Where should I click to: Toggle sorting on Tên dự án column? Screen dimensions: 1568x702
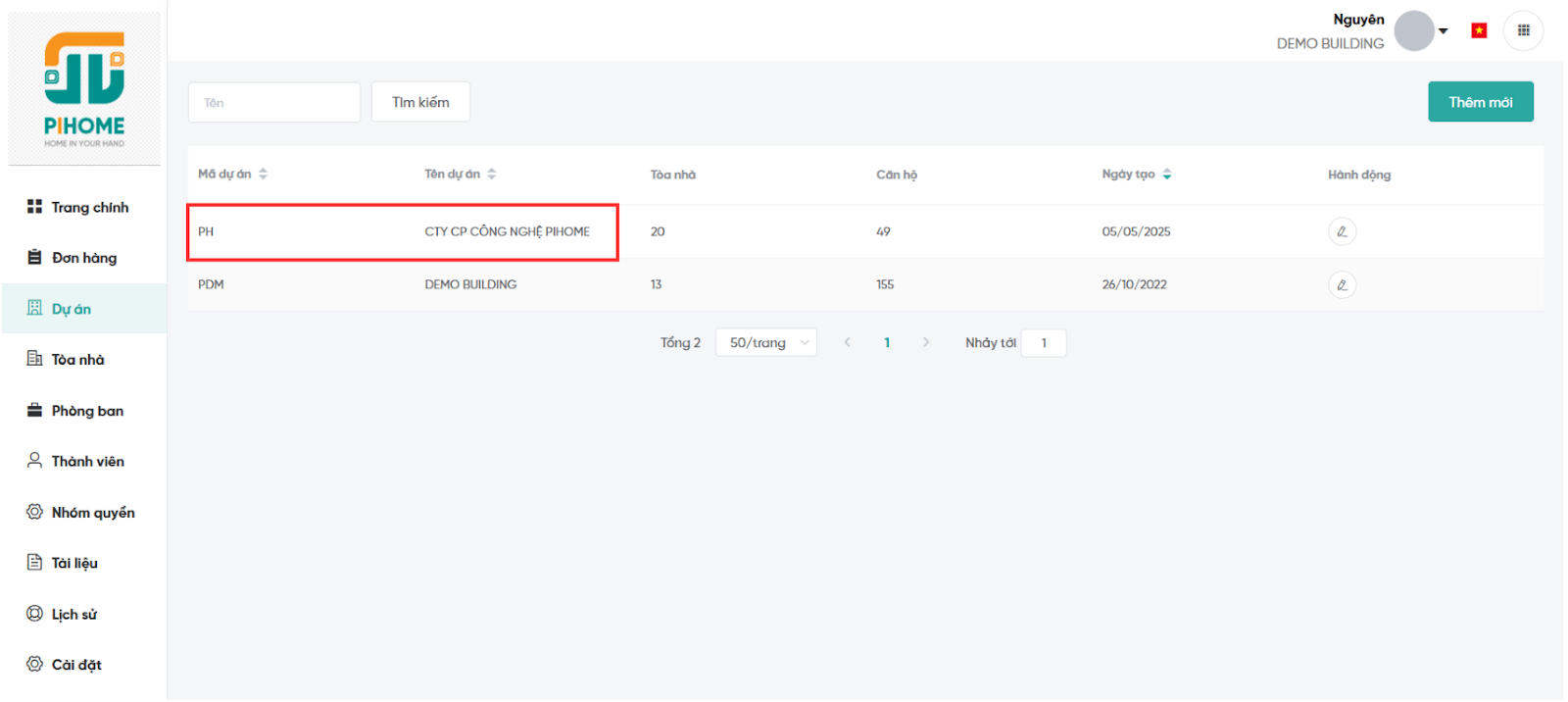tap(491, 174)
